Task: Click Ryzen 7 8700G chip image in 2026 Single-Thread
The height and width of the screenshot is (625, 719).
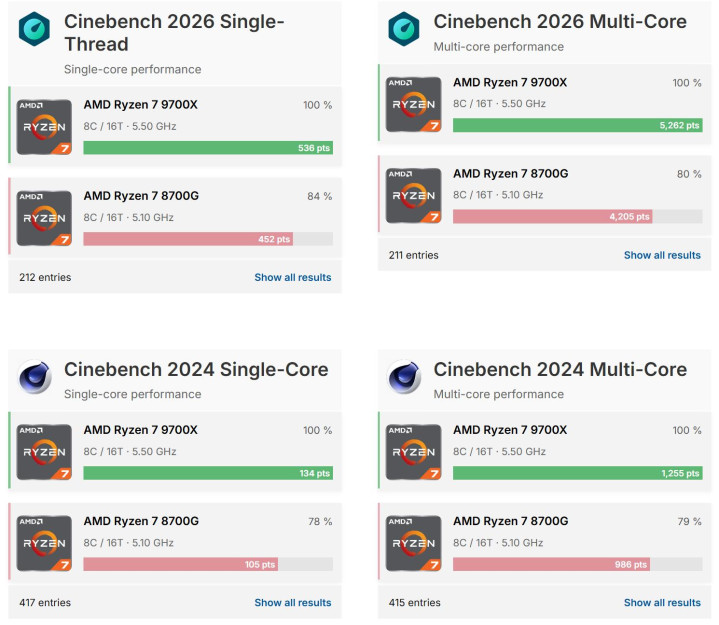Action: coord(44,218)
